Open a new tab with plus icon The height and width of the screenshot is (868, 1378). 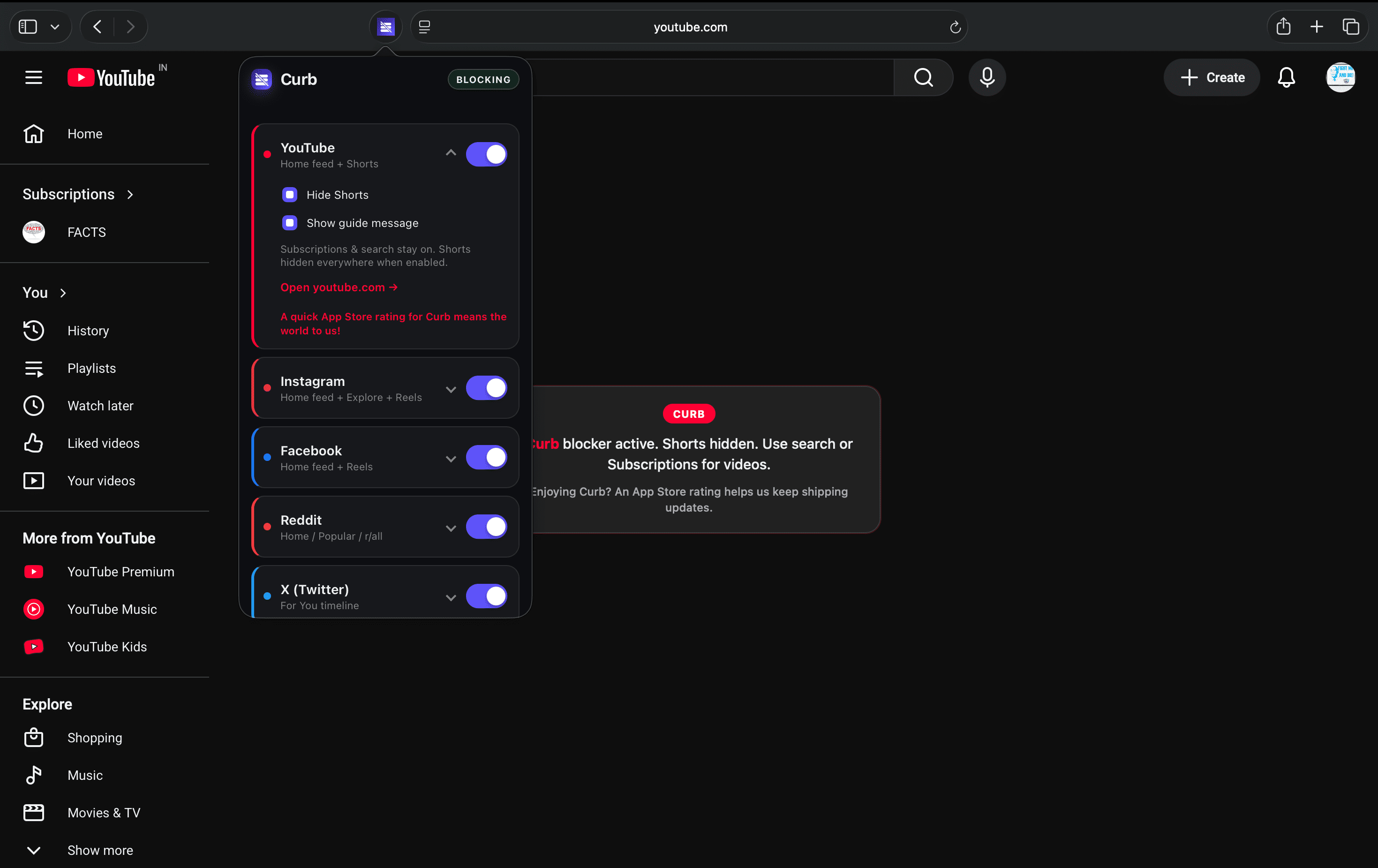point(1317,27)
